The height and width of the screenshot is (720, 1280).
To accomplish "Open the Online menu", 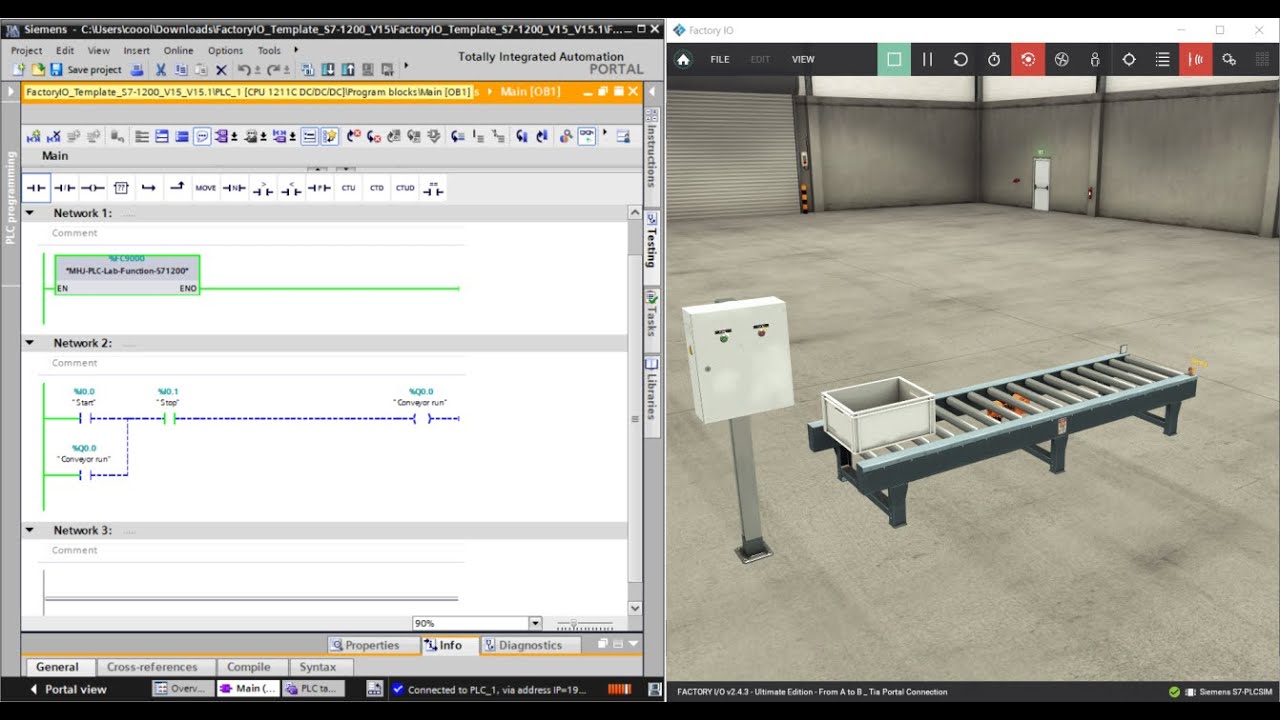I will coord(178,50).
